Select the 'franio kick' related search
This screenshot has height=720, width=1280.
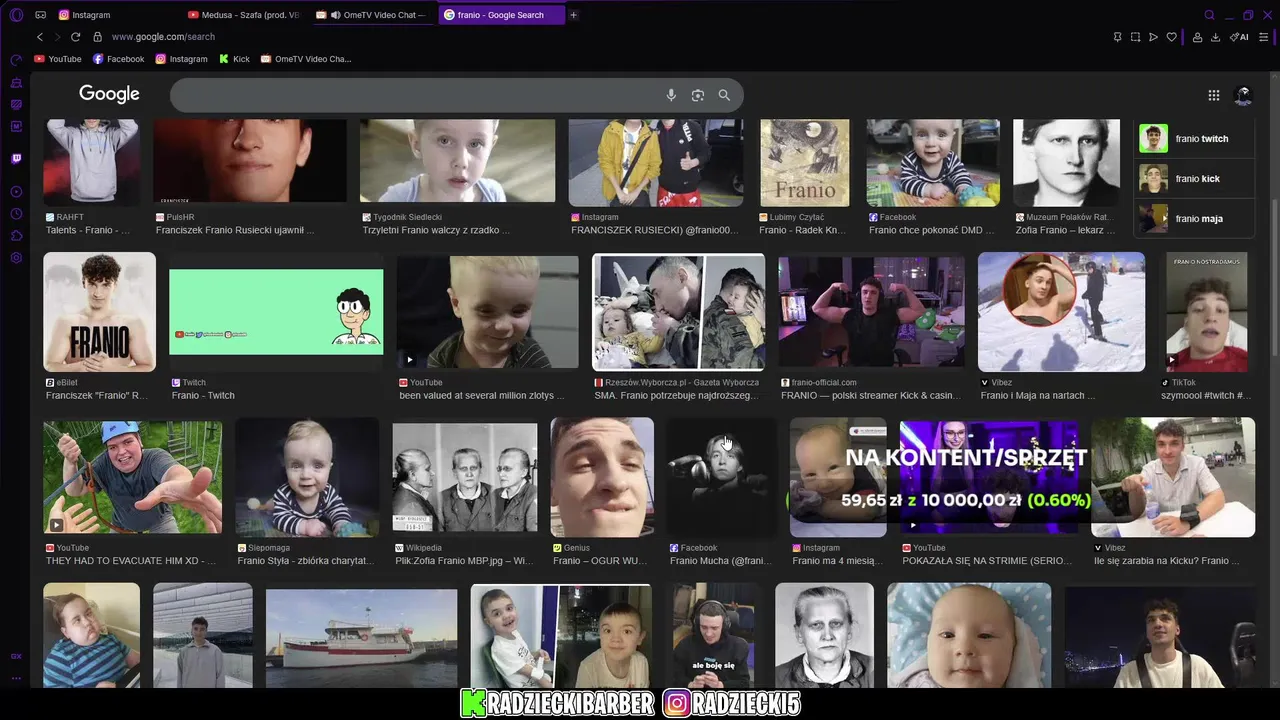[1194, 179]
